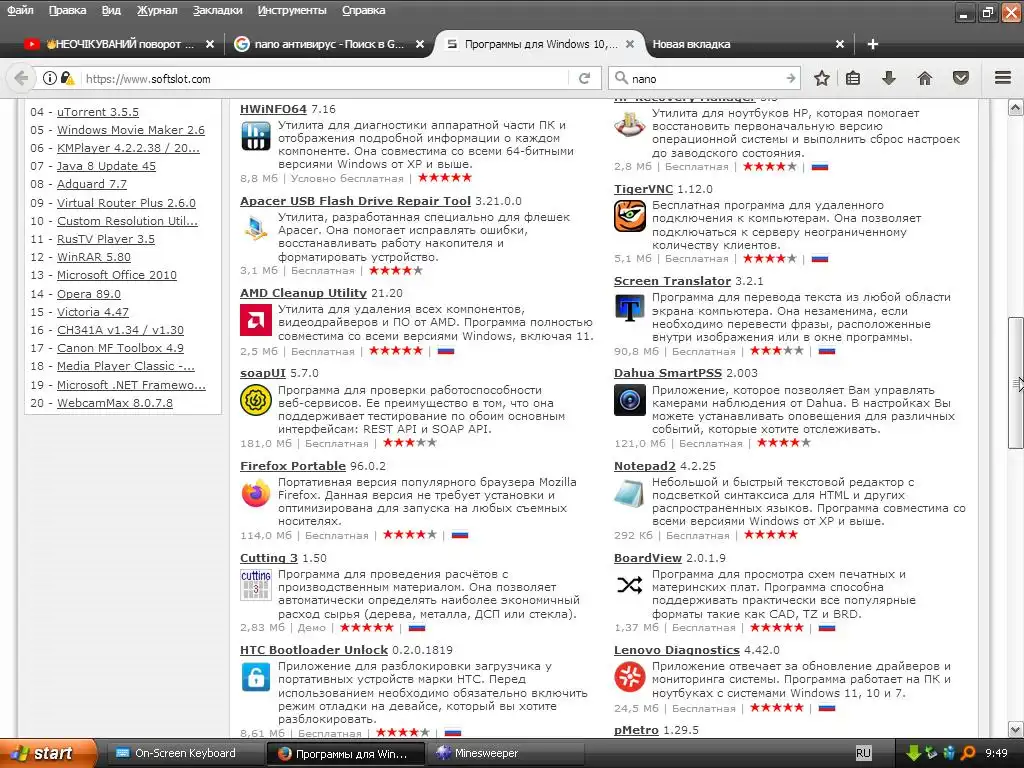
Task: Open the Apacer USB Flash Drive Repair Tool link
Action: point(355,201)
